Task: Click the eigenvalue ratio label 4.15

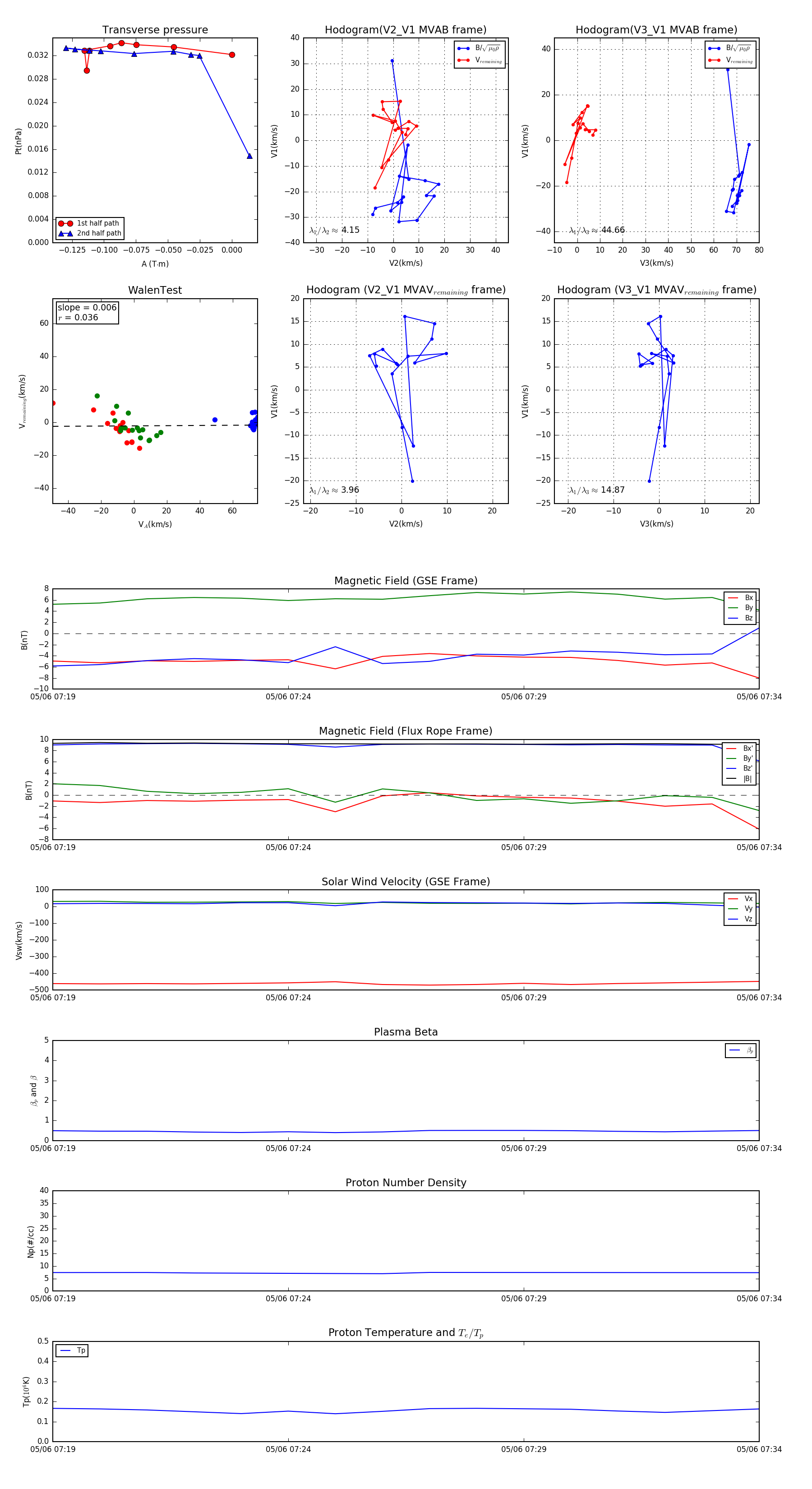Action: pyautogui.click(x=334, y=230)
